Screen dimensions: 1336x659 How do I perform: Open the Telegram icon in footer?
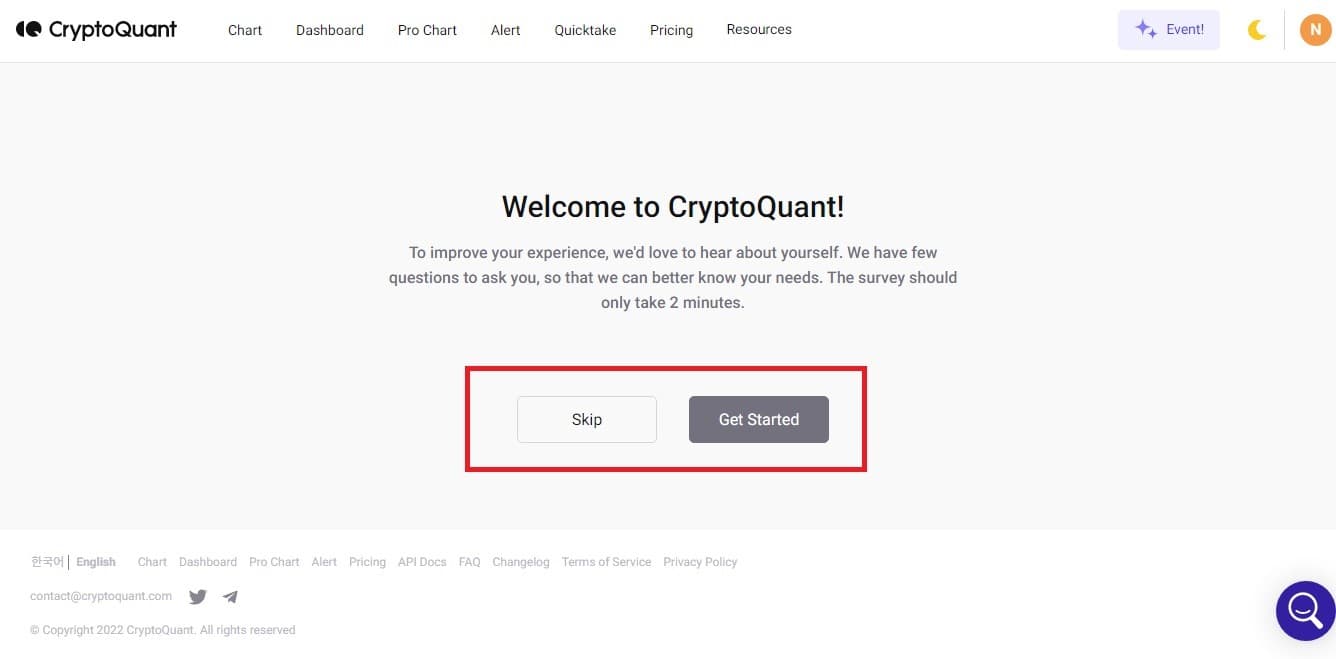[230, 597]
